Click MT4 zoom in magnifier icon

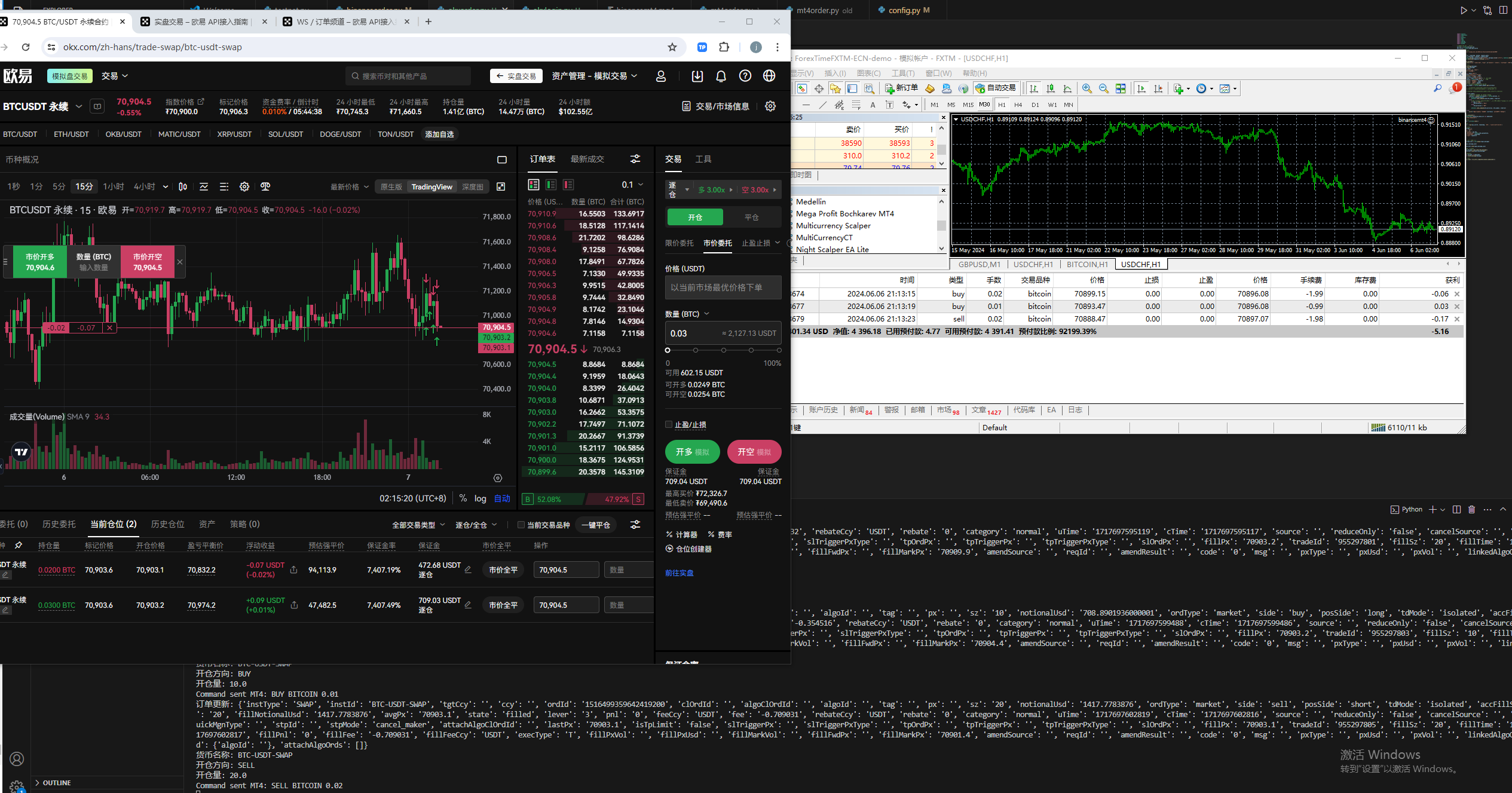[x=1086, y=88]
